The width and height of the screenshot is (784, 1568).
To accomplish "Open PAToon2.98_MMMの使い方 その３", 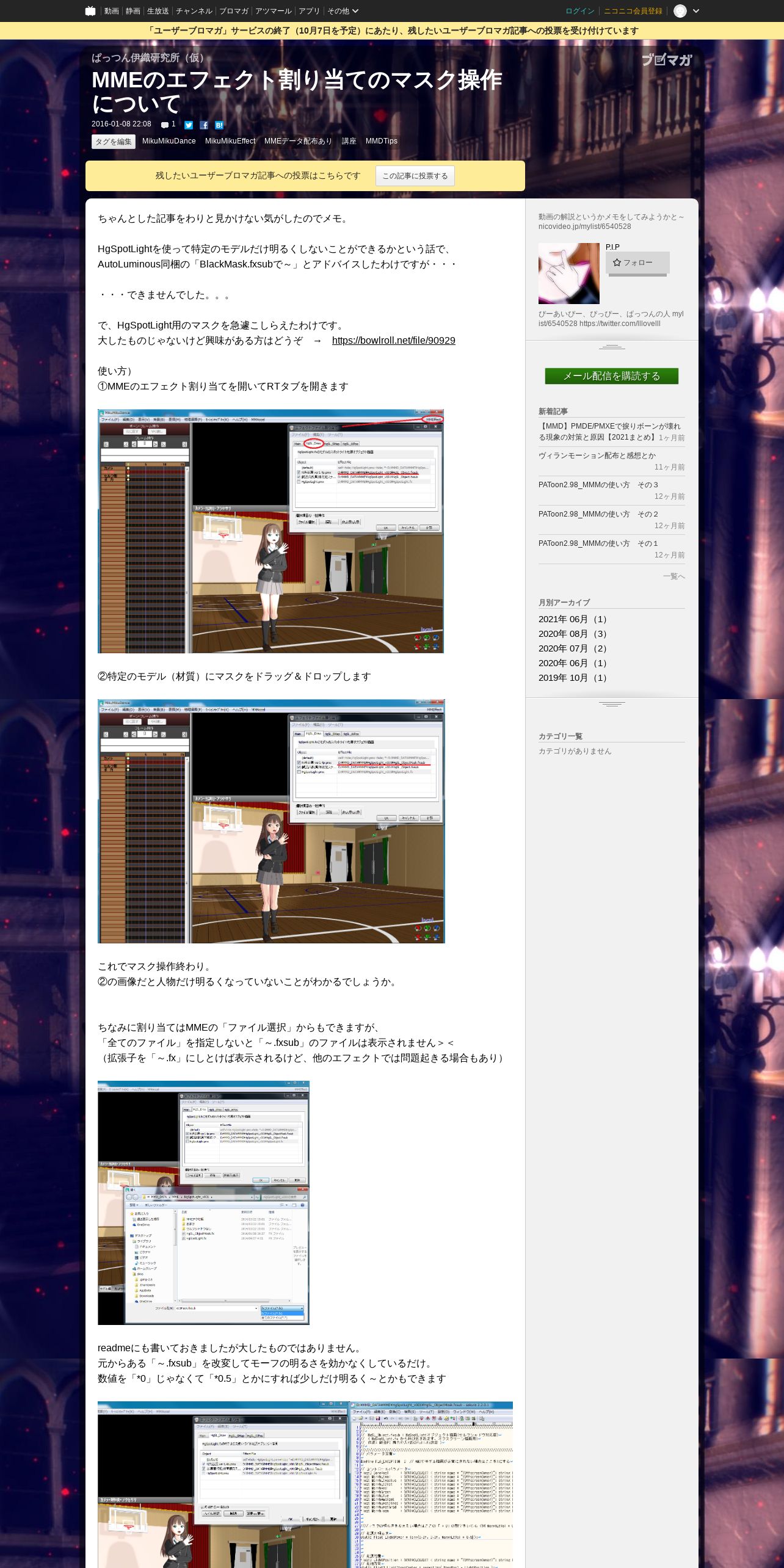I will pos(598,485).
